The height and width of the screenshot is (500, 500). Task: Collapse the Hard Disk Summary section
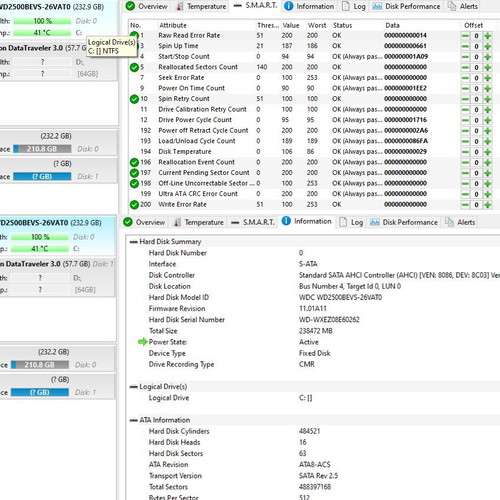133,242
